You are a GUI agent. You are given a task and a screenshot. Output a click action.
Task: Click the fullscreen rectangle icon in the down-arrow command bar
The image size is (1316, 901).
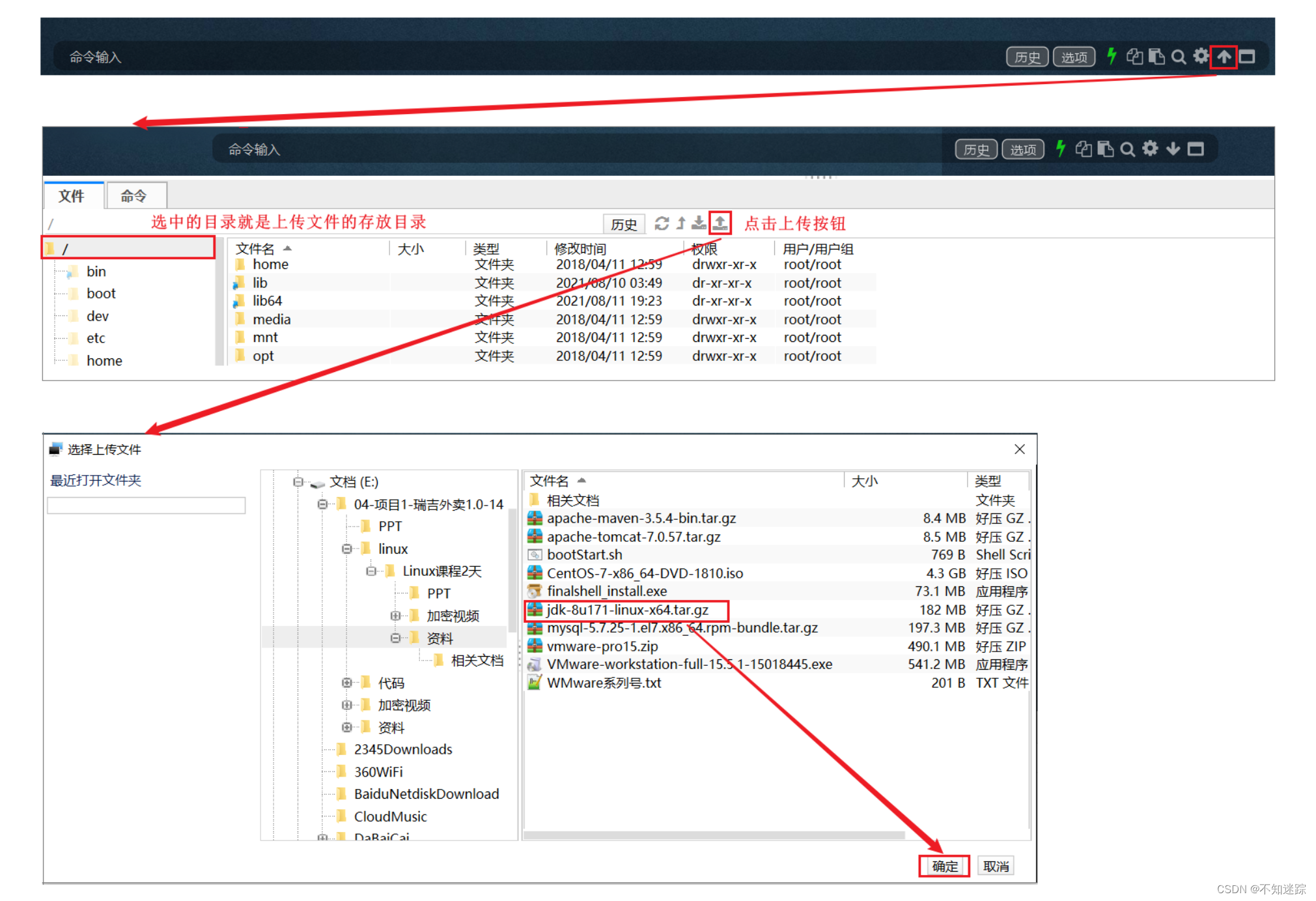point(1196,149)
